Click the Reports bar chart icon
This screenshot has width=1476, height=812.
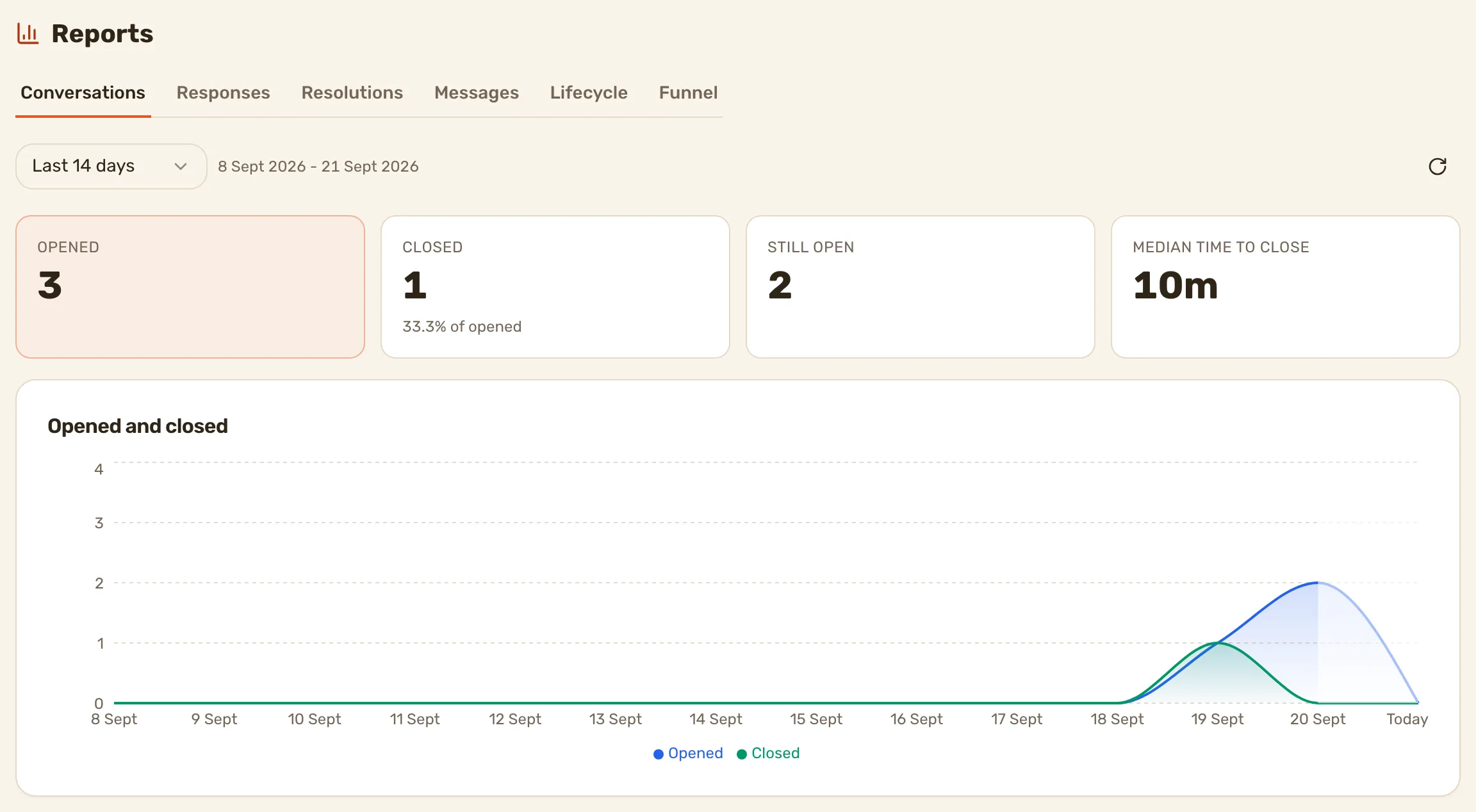coord(28,33)
